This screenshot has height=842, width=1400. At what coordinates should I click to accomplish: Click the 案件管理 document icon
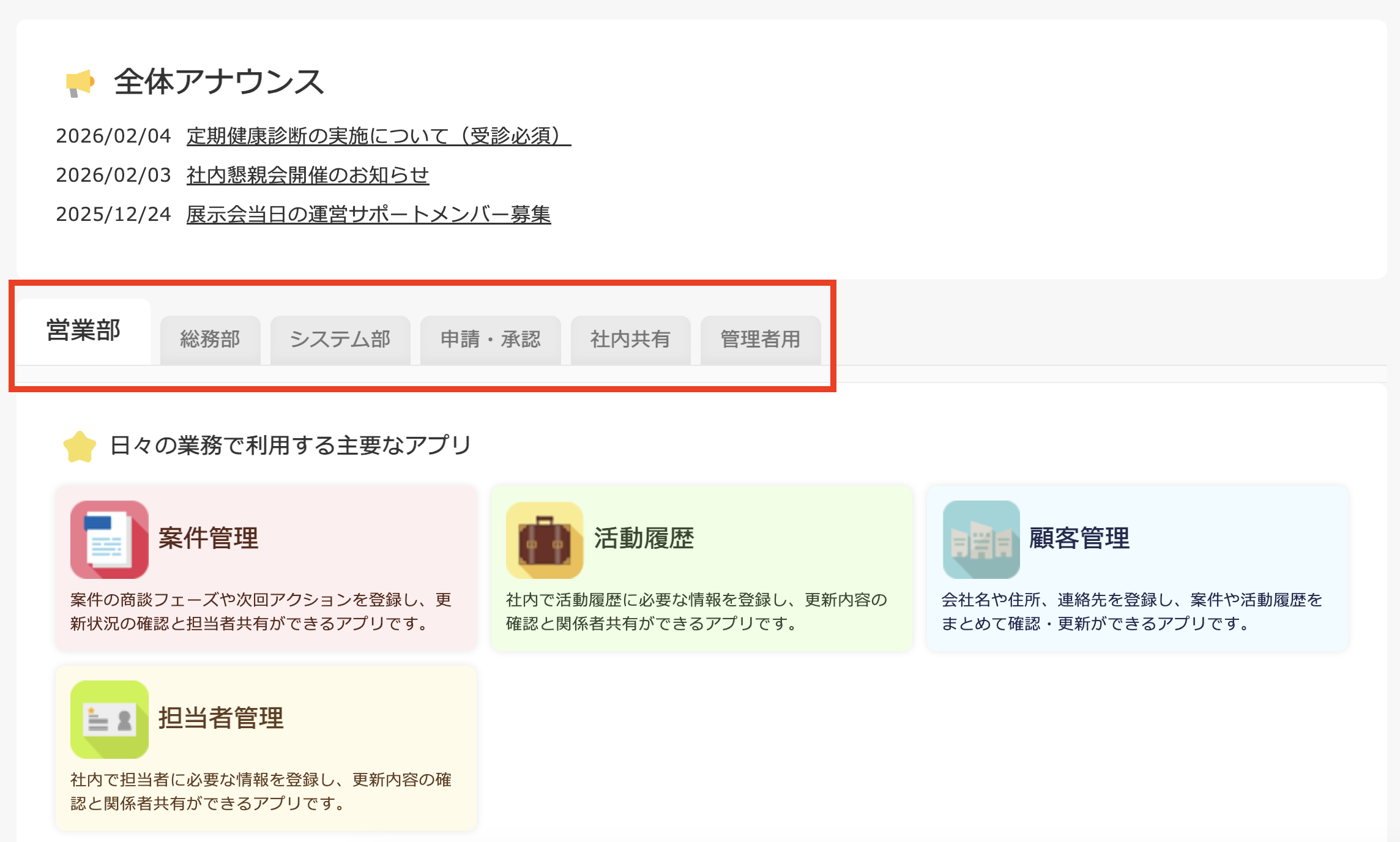(x=109, y=538)
